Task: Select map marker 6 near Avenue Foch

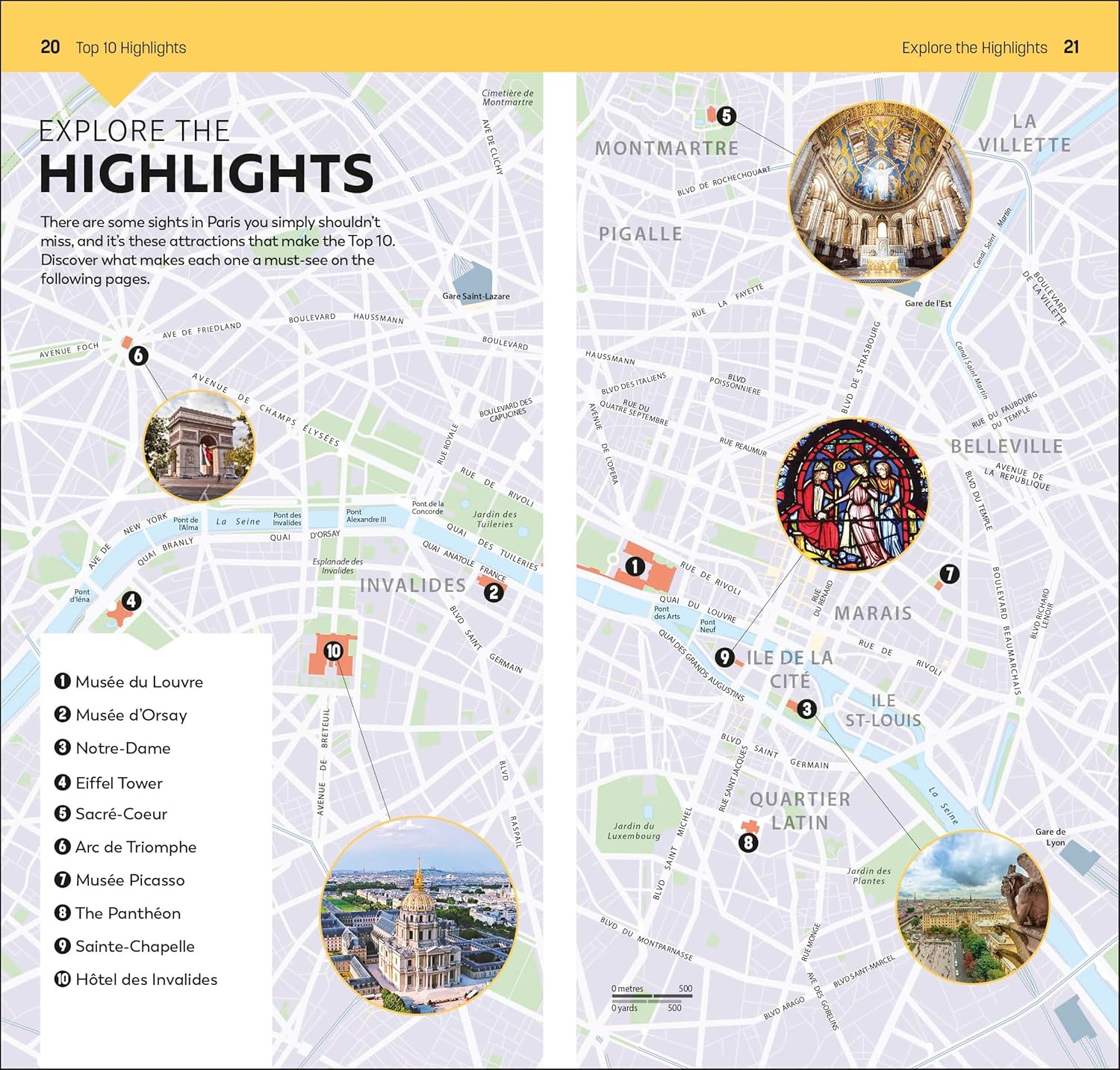Action: point(138,355)
